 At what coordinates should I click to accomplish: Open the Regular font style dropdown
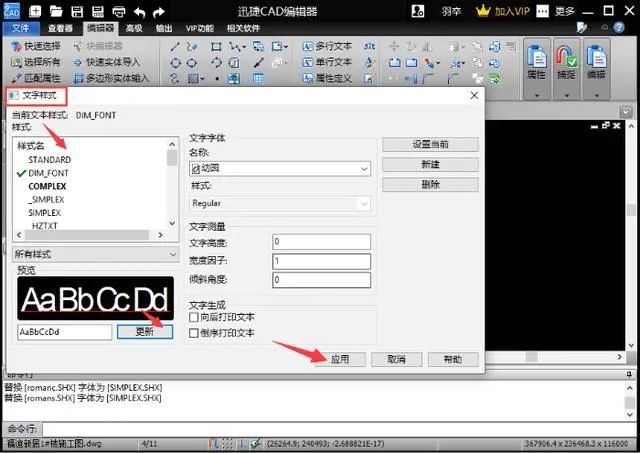point(280,203)
